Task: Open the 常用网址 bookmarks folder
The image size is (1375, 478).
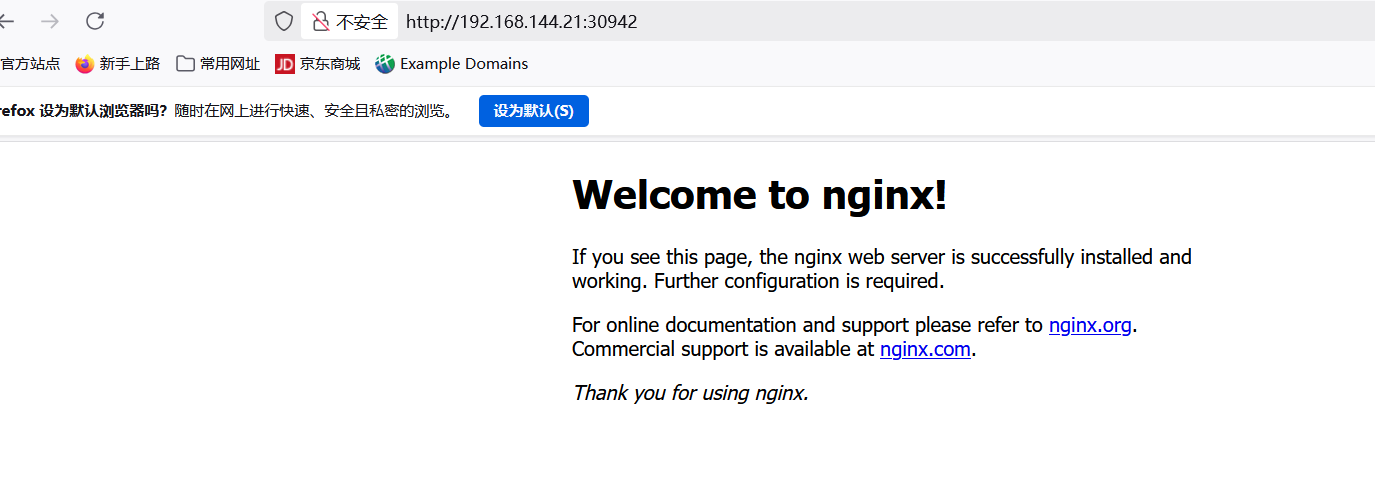Action: coord(218,64)
